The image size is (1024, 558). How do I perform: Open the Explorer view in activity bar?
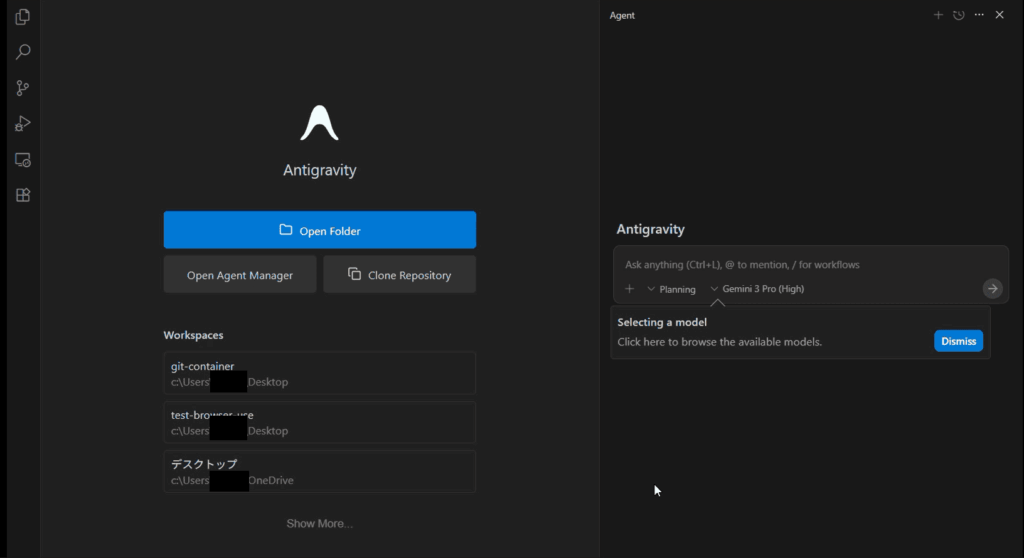click(x=23, y=17)
